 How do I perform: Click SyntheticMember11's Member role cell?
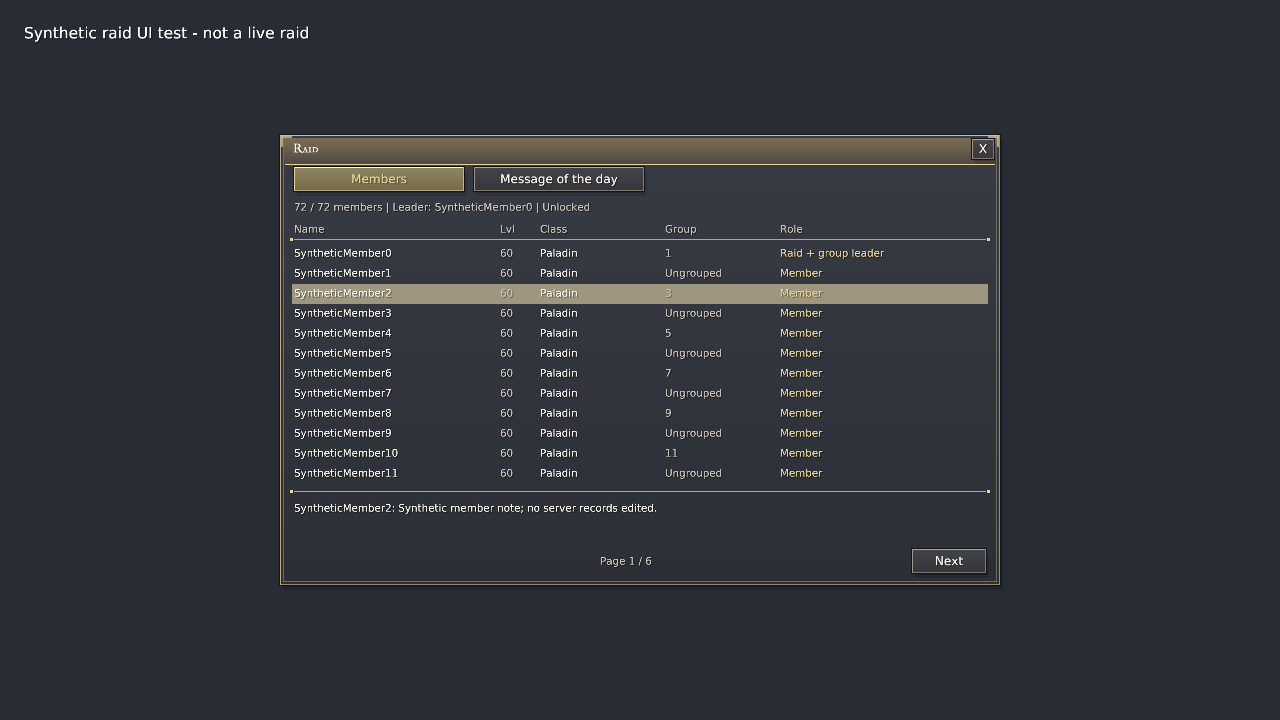tap(801, 473)
